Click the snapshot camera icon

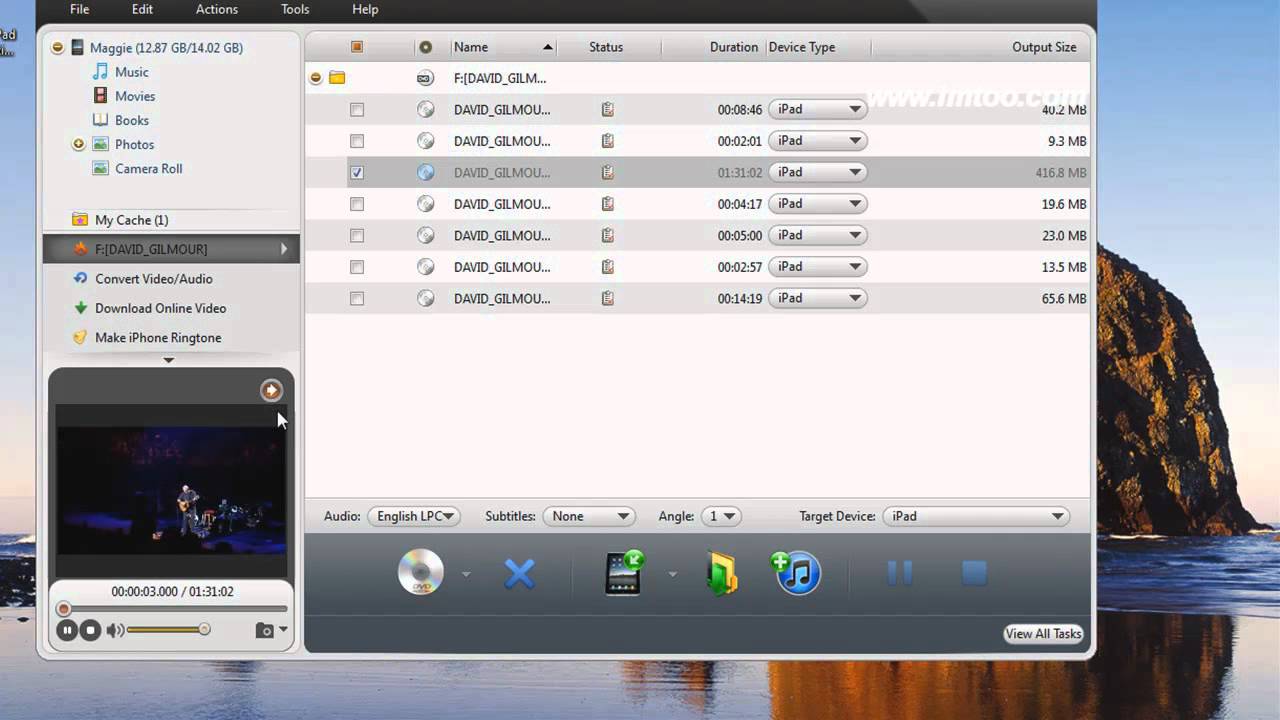click(264, 630)
